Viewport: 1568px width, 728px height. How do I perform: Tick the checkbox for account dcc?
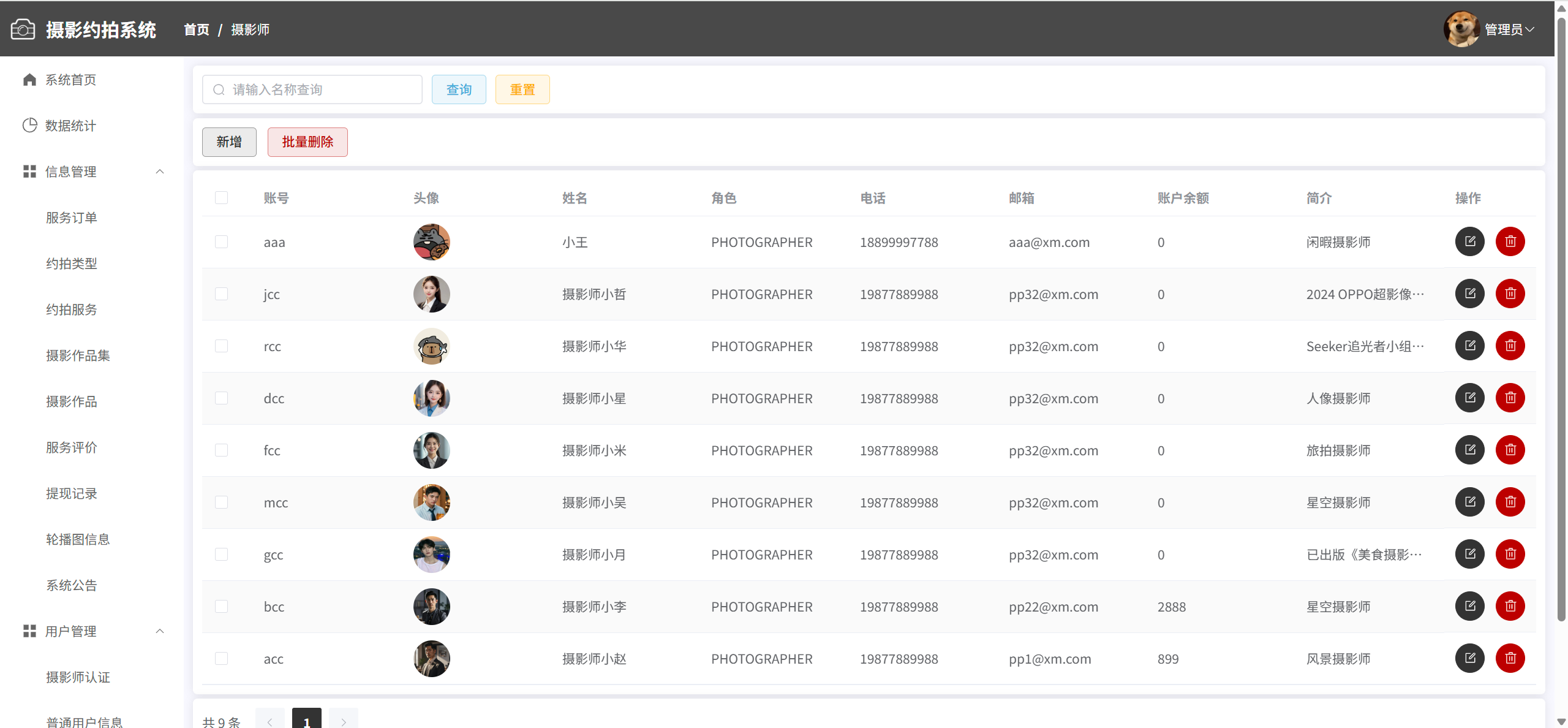[x=221, y=398]
